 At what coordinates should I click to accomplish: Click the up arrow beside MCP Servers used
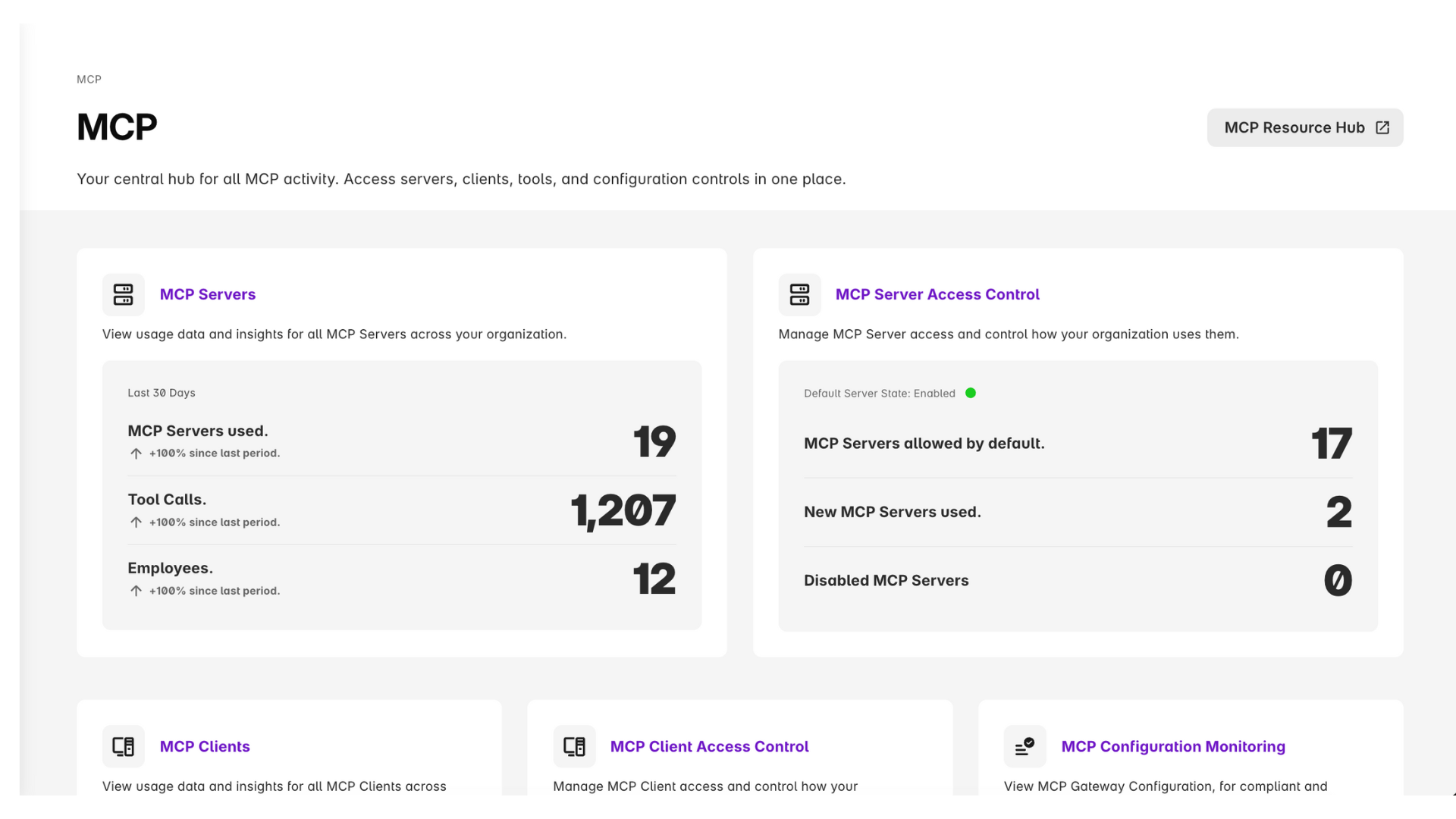tap(136, 453)
